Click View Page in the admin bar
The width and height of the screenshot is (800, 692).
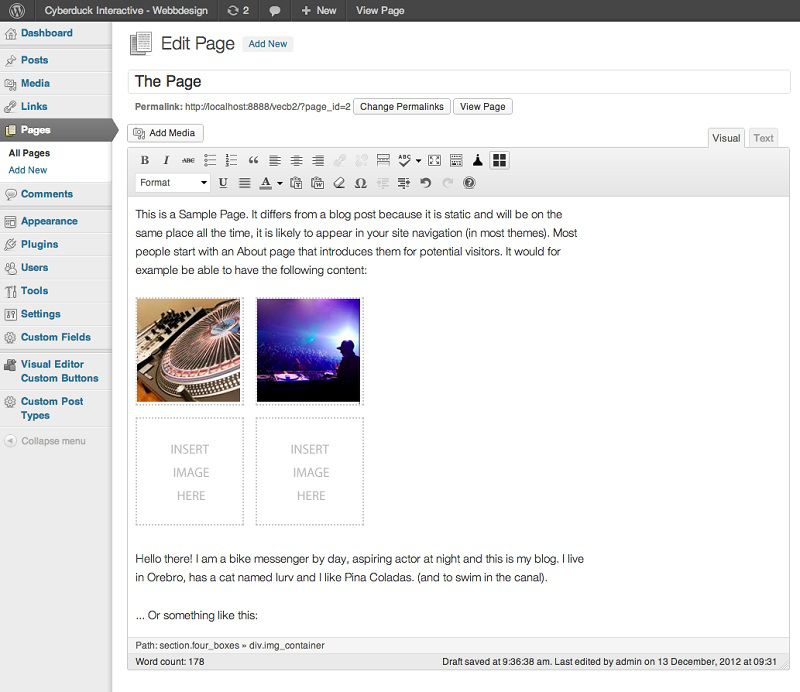point(380,10)
